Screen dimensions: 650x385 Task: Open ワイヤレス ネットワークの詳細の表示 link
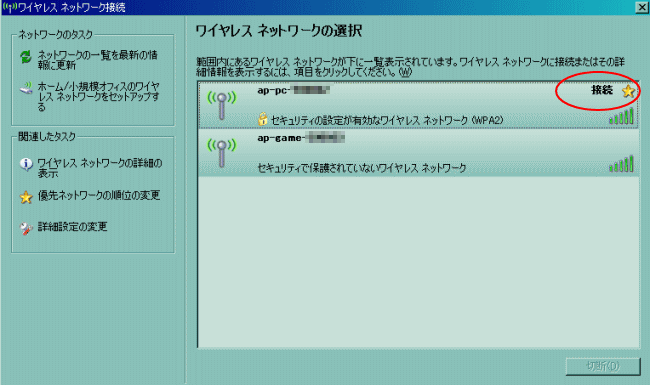(99, 168)
